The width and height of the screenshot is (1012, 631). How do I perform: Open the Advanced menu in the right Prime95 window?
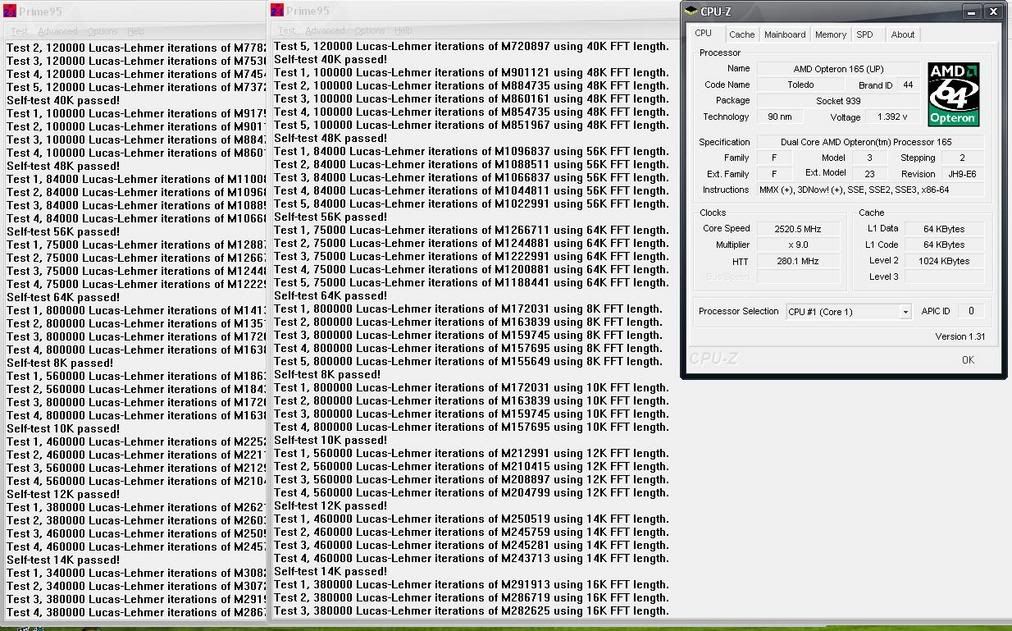click(x=326, y=30)
